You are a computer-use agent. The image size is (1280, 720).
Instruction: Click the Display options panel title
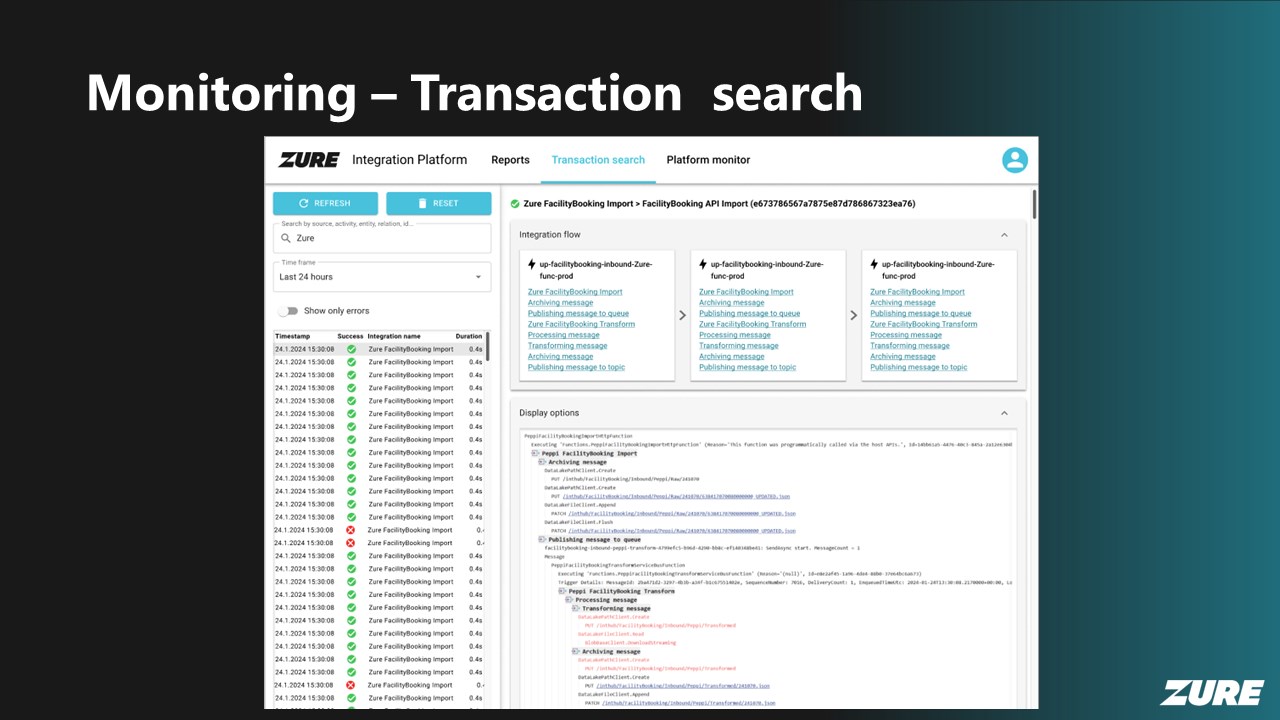tap(549, 413)
